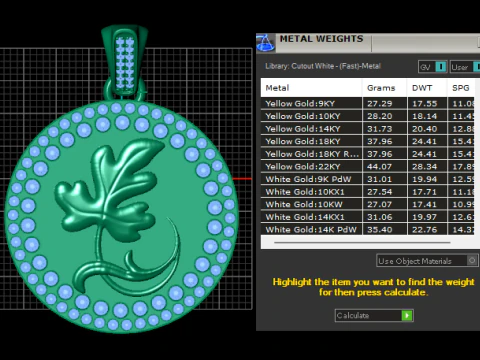This screenshot has width=480, height=360.
Task: Select Yellow Gold:22KY row
Action: point(367,166)
